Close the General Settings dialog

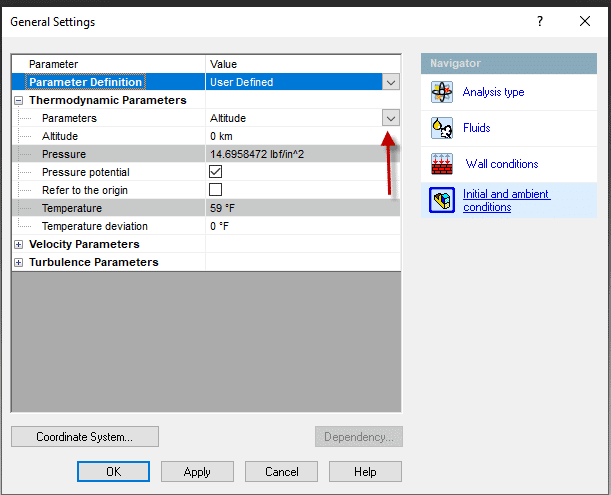[585, 21]
